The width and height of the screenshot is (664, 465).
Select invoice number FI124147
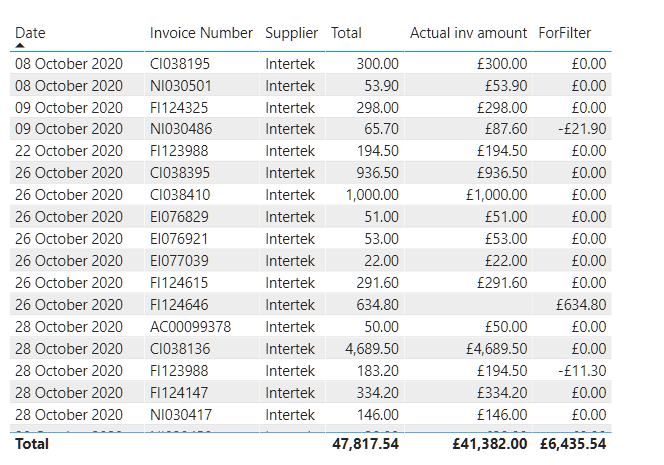point(179,393)
